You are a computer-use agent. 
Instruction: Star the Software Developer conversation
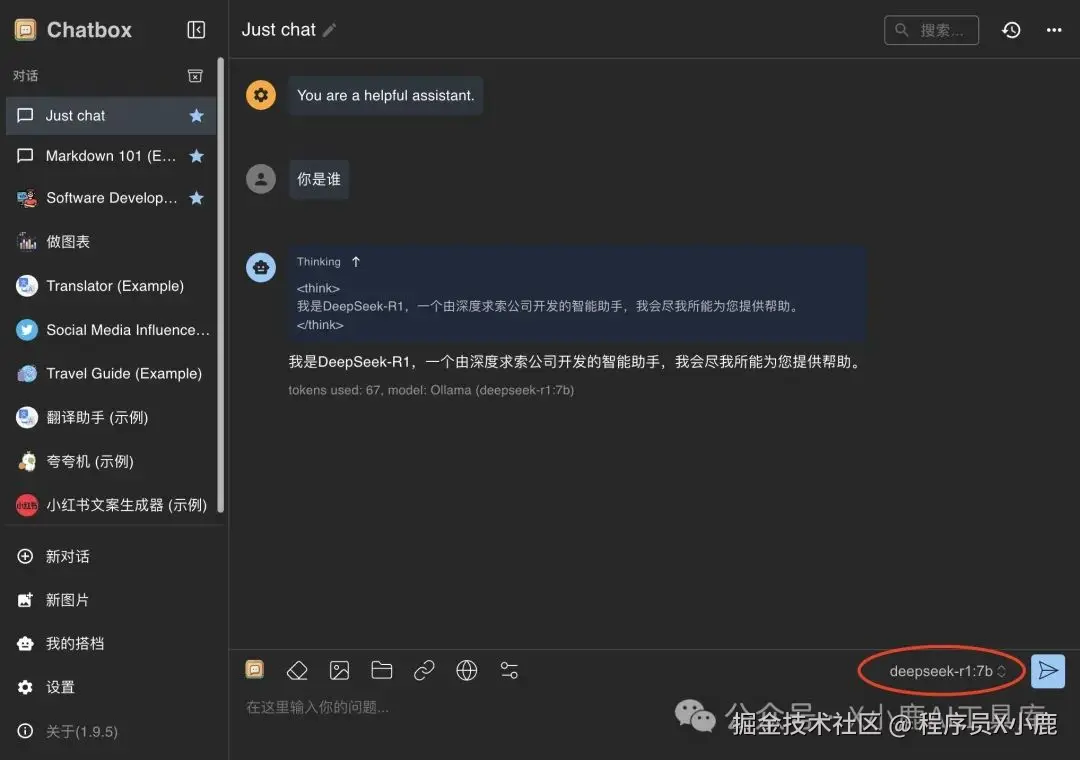point(196,197)
